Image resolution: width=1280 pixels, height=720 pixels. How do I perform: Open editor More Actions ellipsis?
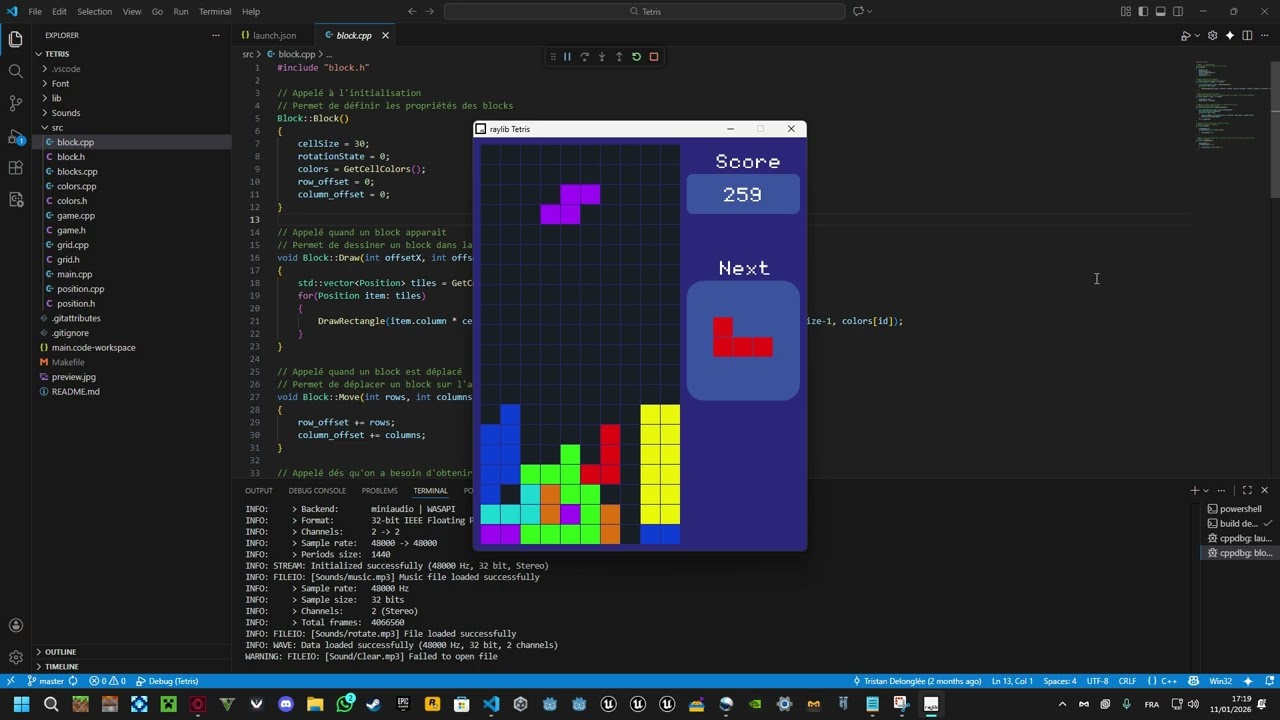pos(1264,36)
